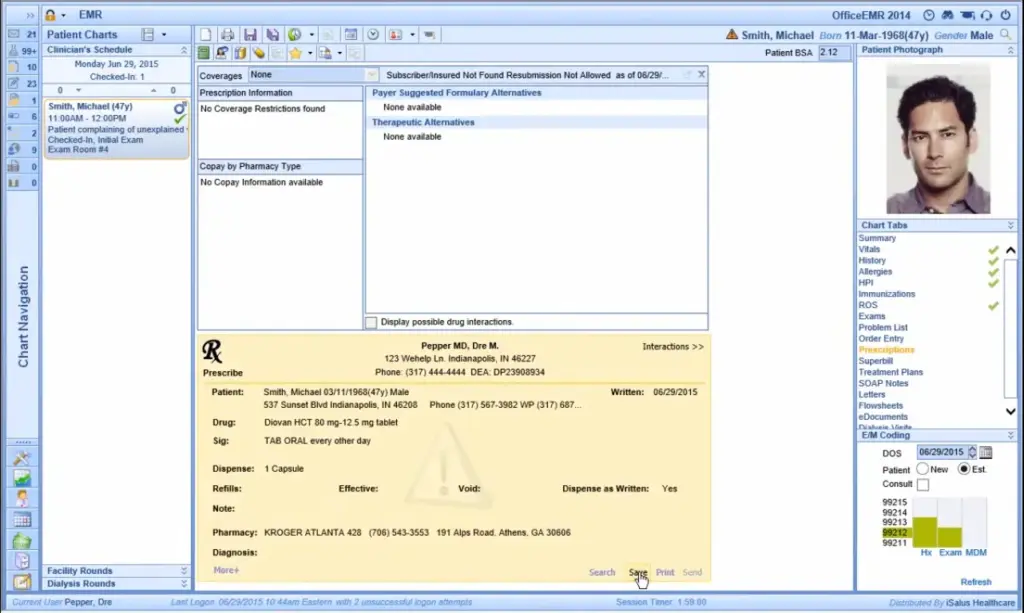Open the Vitals chart tab
The width and height of the screenshot is (1024, 613).
click(869, 249)
